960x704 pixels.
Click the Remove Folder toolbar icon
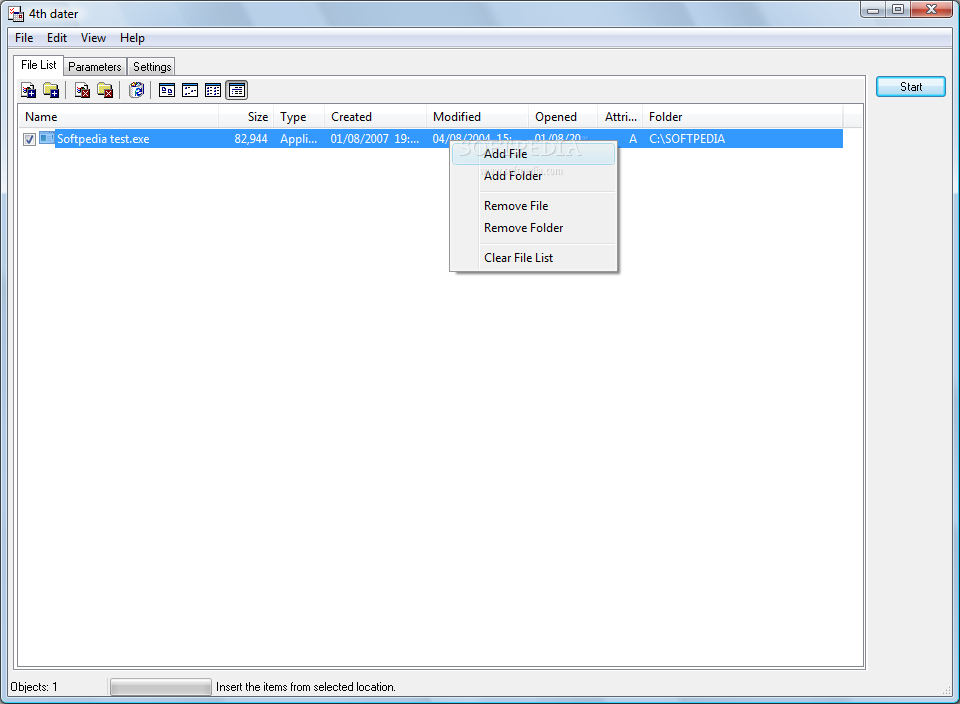point(105,91)
